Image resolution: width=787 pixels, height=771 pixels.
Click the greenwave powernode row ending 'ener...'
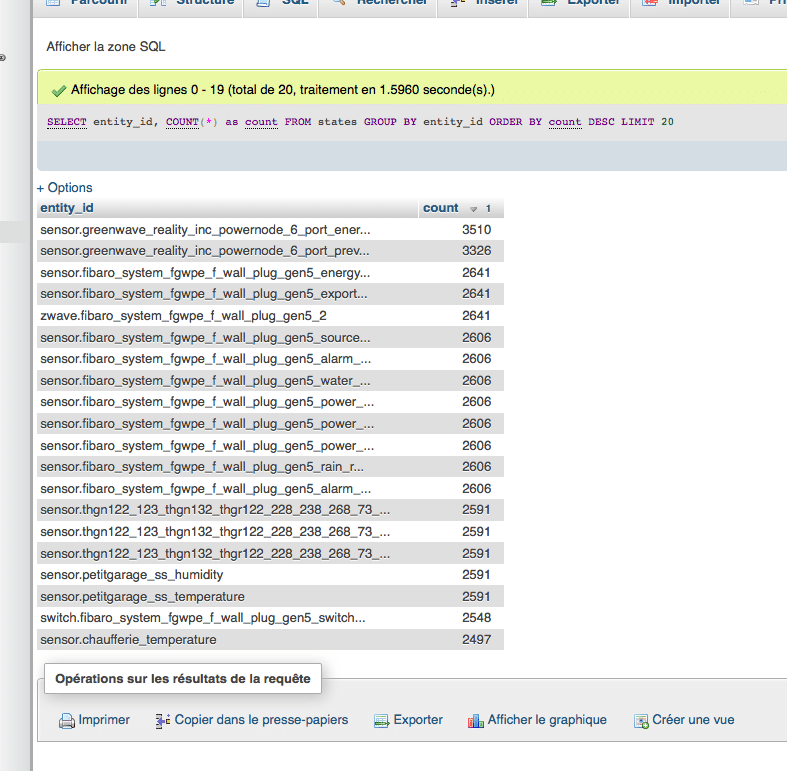(x=270, y=229)
